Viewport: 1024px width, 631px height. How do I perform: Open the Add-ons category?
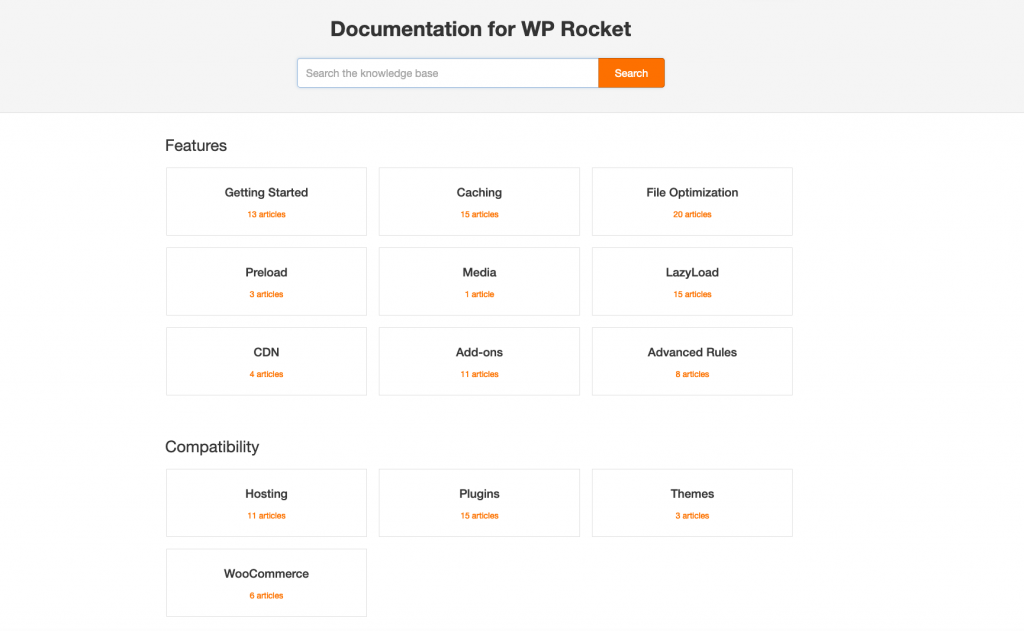coord(479,352)
